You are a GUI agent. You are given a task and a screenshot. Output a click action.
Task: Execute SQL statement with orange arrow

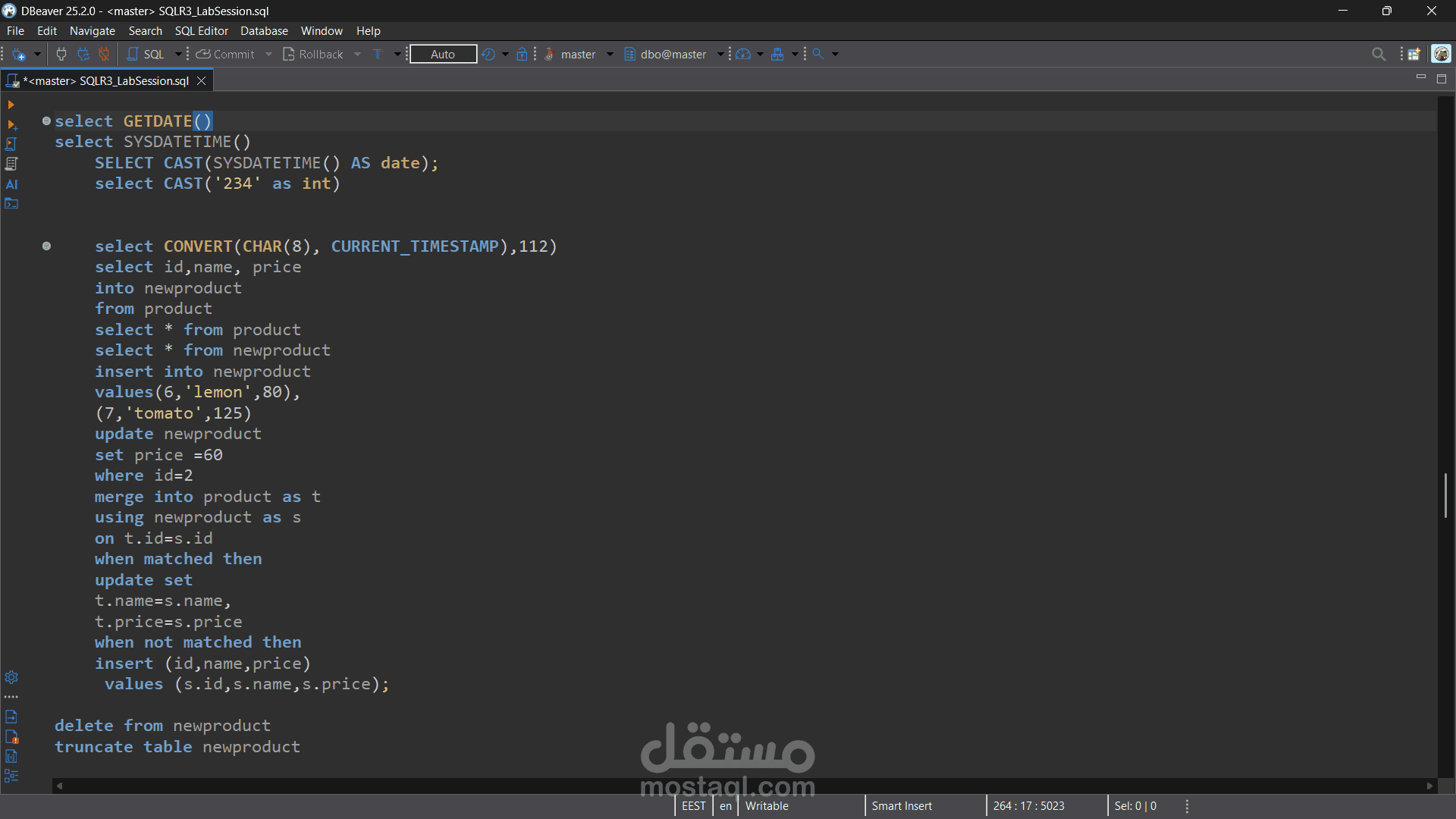pyautogui.click(x=11, y=105)
